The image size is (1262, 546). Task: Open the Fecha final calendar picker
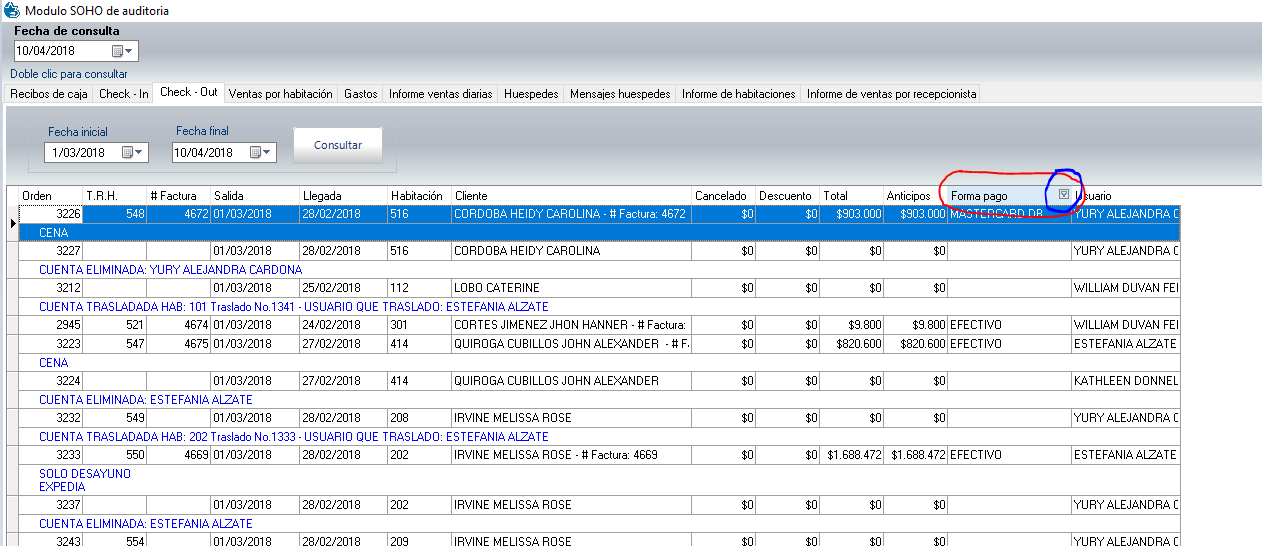click(261, 153)
